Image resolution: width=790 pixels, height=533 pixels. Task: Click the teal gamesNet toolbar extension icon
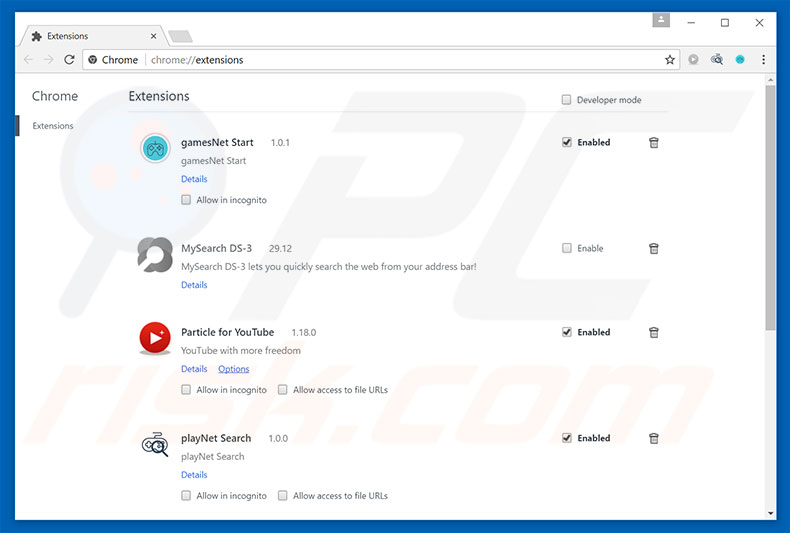tap(740, 59)
